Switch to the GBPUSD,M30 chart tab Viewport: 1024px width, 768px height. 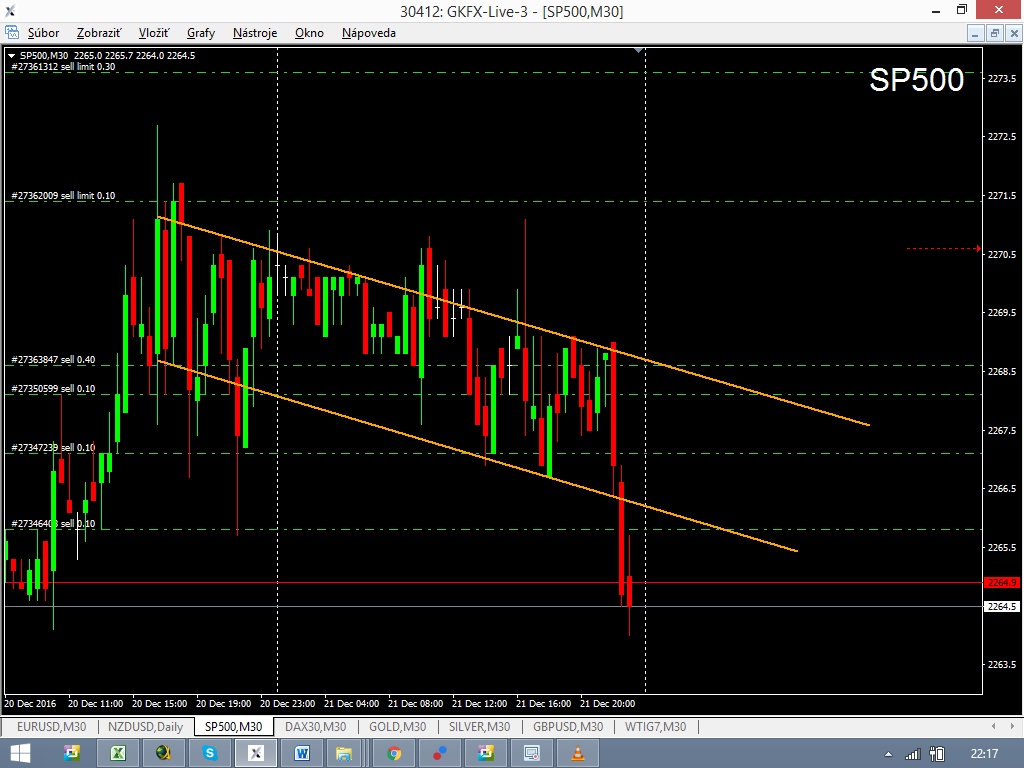tap(568, 726)
